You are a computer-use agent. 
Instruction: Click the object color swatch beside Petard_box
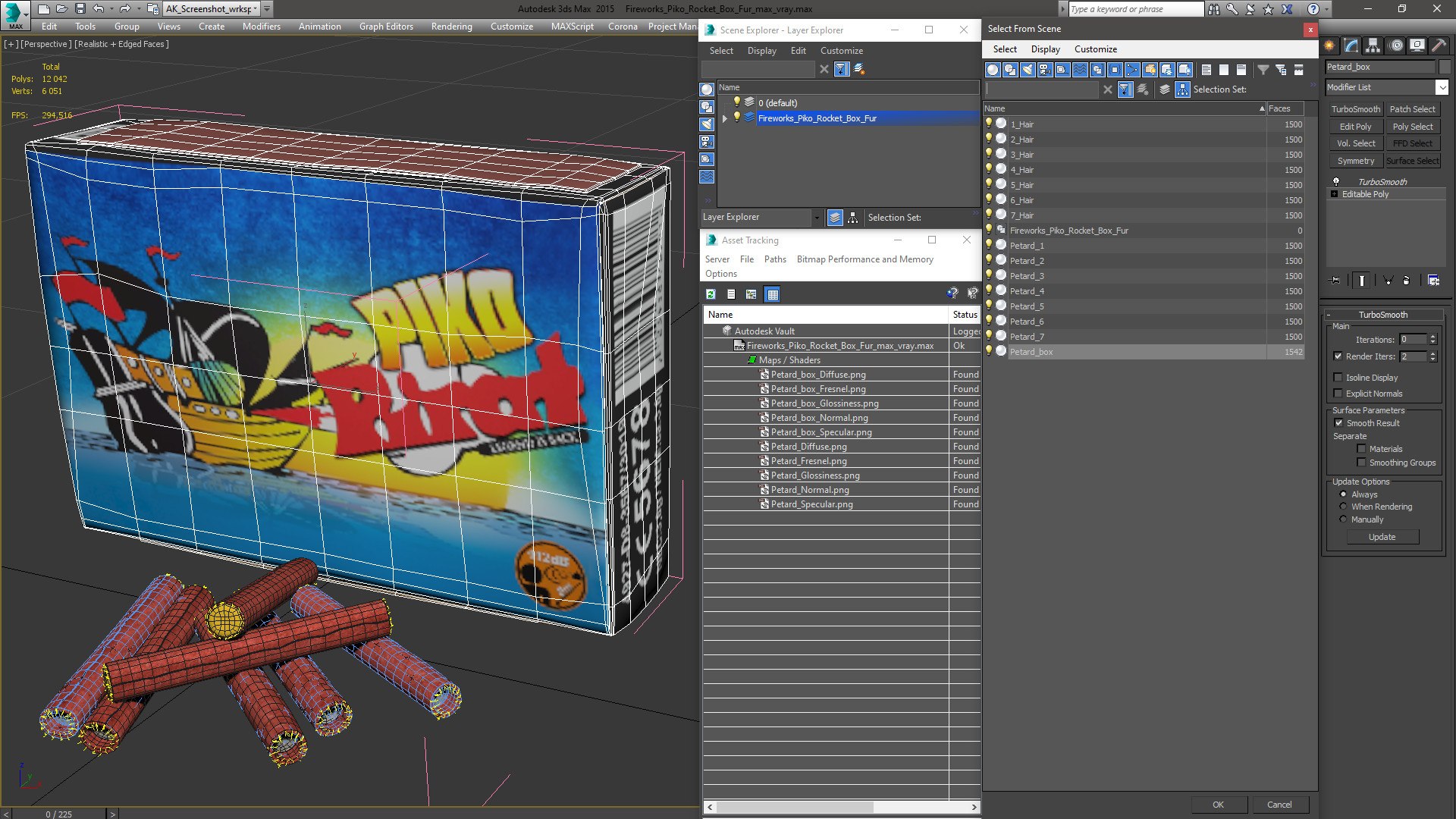pyautogui.click(x=1444, y=67)
